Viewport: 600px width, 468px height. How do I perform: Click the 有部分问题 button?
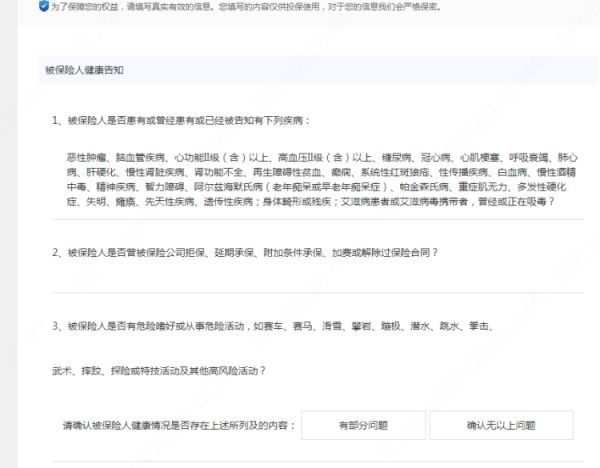pyautogui.click(x=363, y=425)
